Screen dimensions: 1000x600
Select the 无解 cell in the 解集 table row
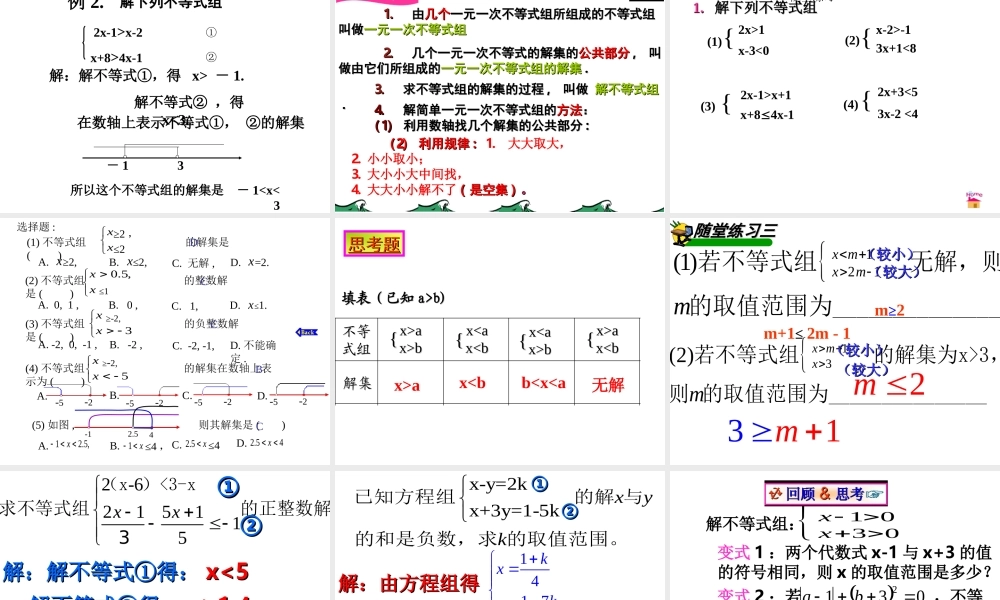608,382
